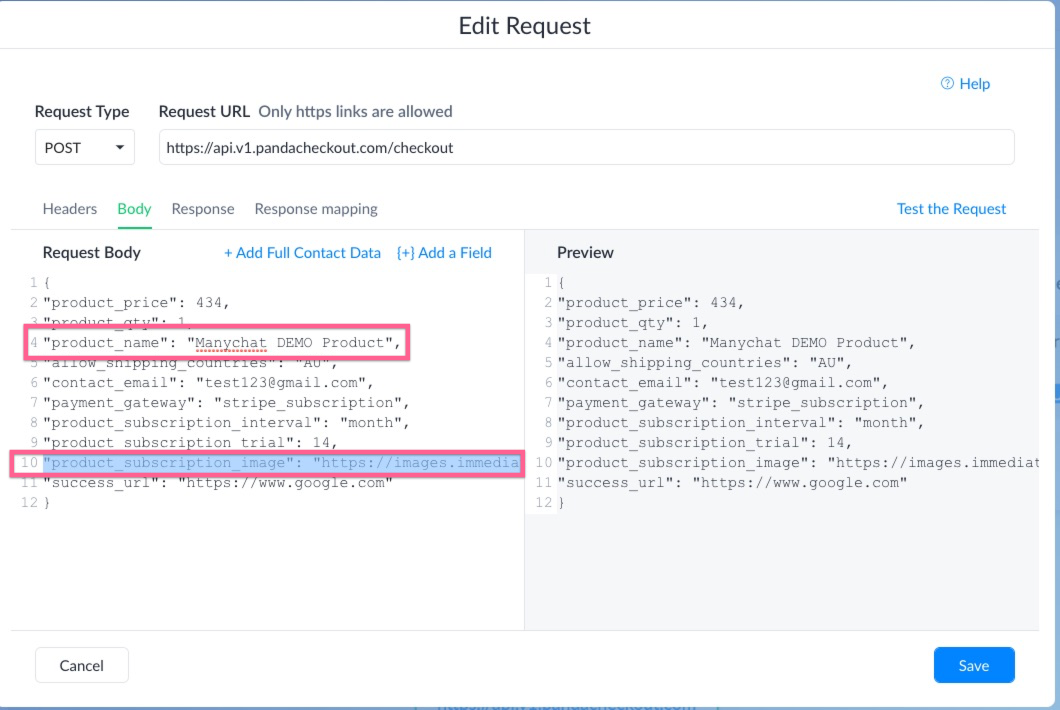The image size is (1060, 710).
Task: Click payment_gateway line in Preview pane
Action: (741, 403)
